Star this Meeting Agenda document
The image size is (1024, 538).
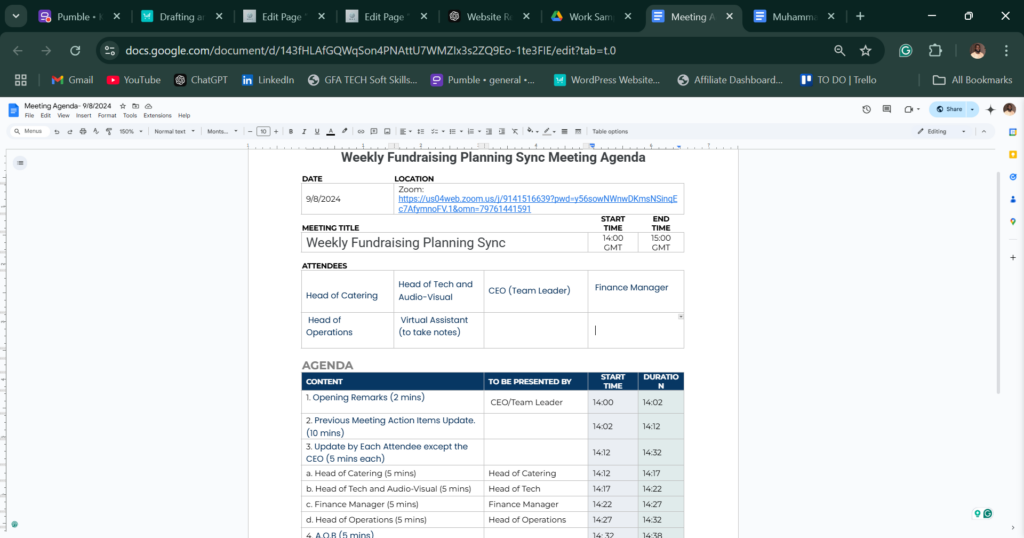click(123, 104)
